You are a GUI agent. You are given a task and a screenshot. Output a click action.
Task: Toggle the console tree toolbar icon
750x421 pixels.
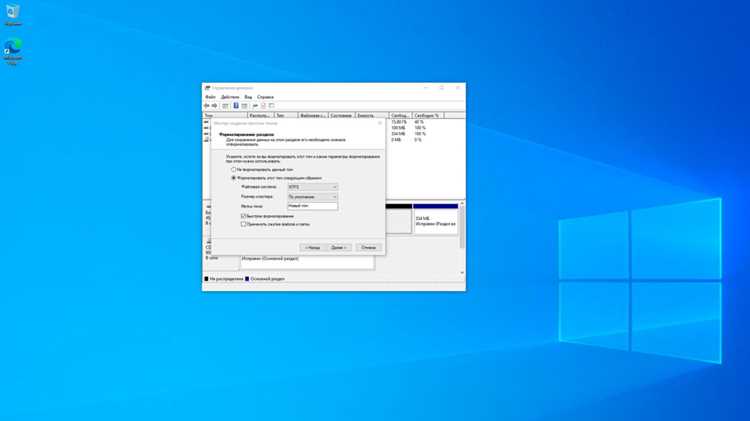pos(225,106)
